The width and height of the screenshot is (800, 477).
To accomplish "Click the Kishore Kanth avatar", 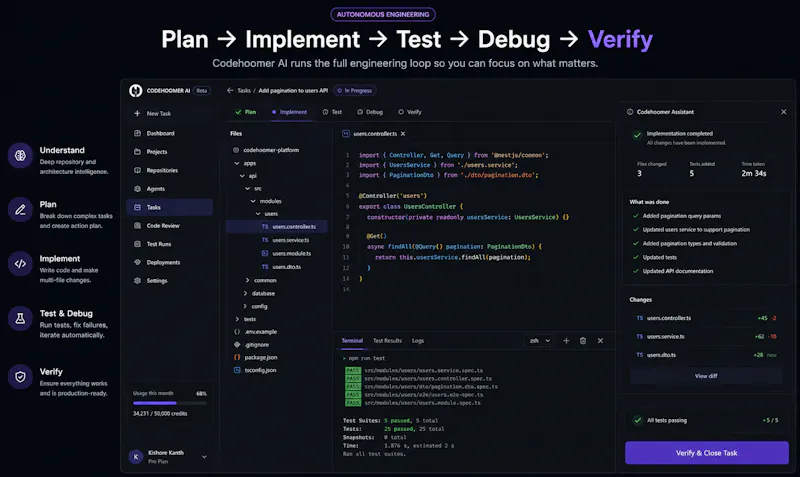I will tap(136, 457).
